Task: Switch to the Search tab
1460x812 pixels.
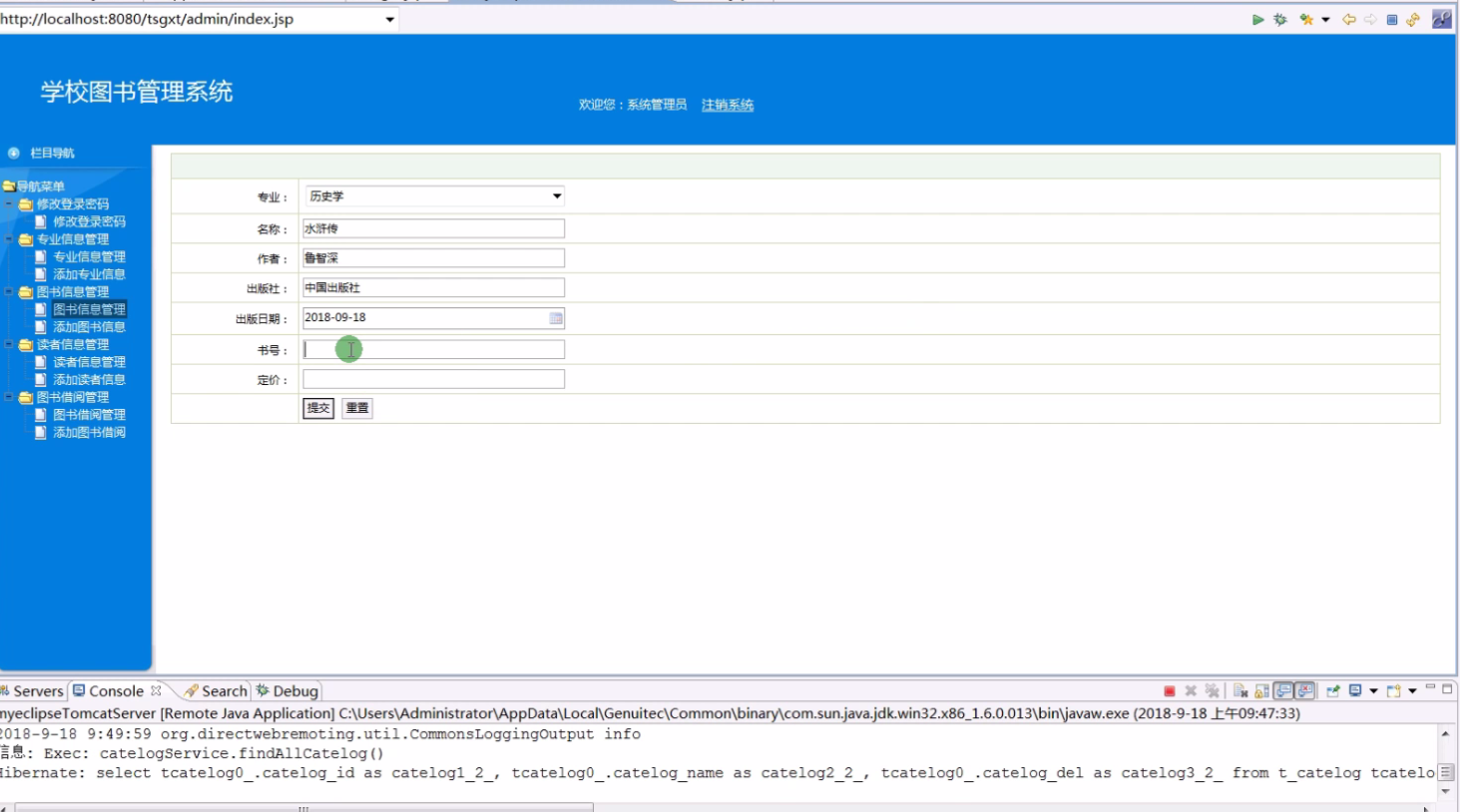Action: pyautogui.click(x=216, y=690)
